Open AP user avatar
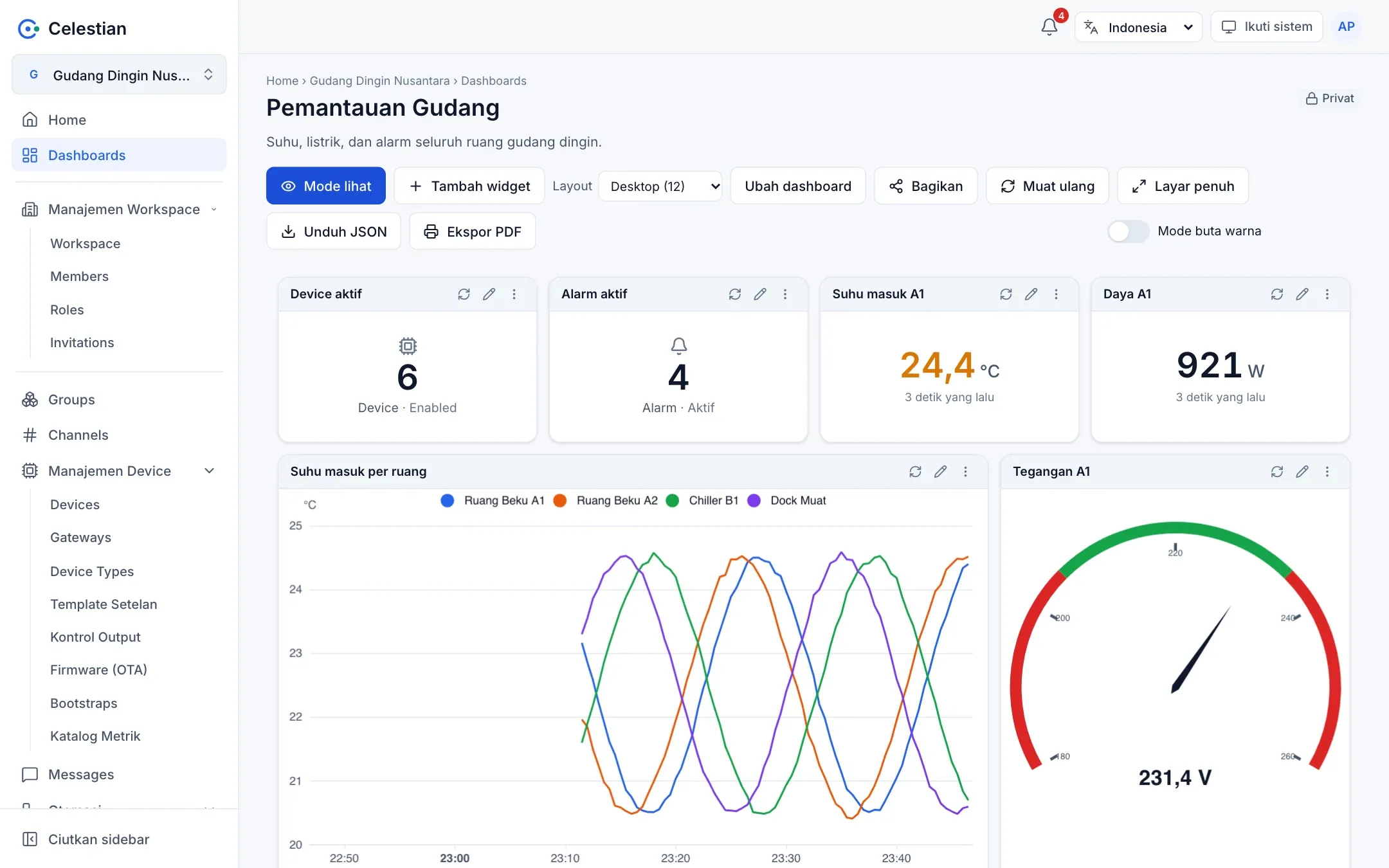 coord(1346,26)
